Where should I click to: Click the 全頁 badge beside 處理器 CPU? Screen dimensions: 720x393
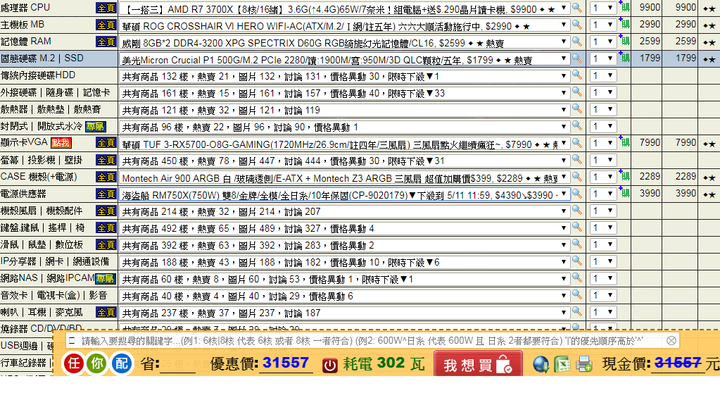[106, 8]
